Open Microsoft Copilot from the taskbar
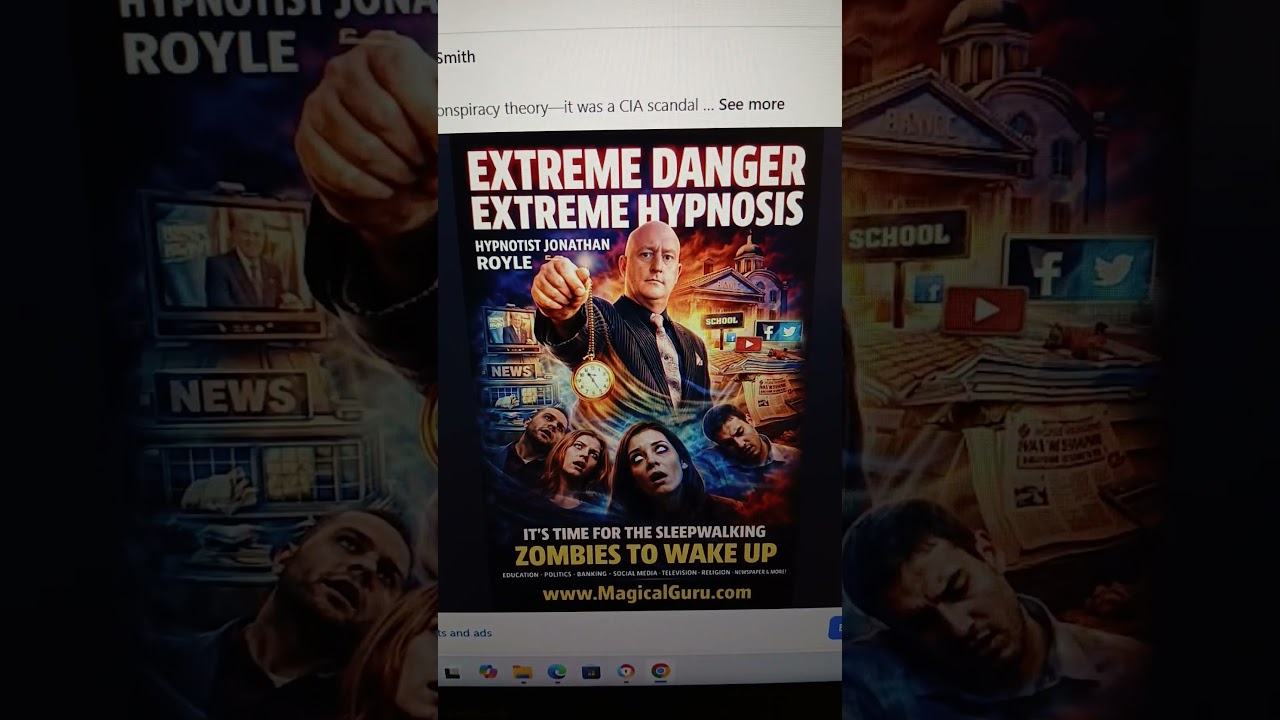 coord(488,672)
